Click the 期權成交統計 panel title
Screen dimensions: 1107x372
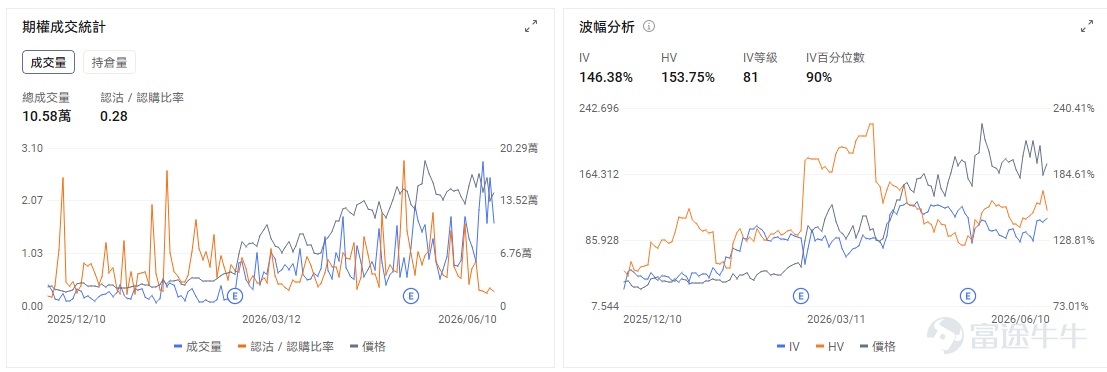tap(64, 27)
